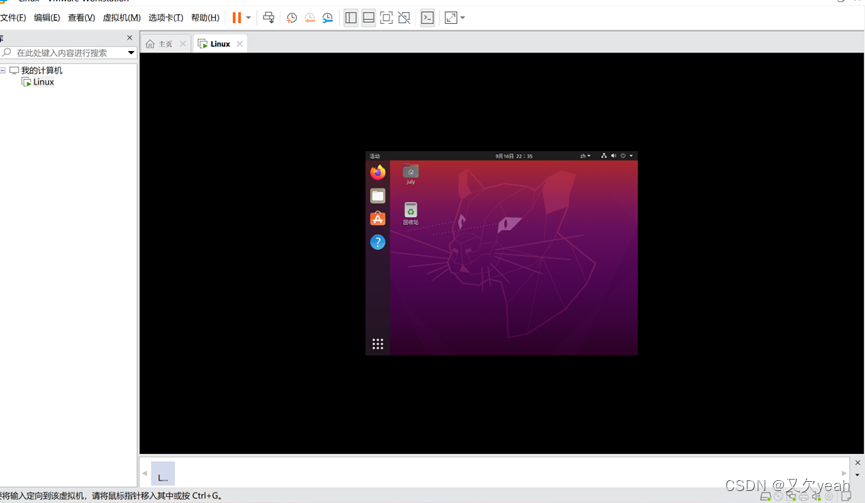The image size is (865, 503).
Task: Open the zh input source dropdown
Action: (x=585, y=156)
